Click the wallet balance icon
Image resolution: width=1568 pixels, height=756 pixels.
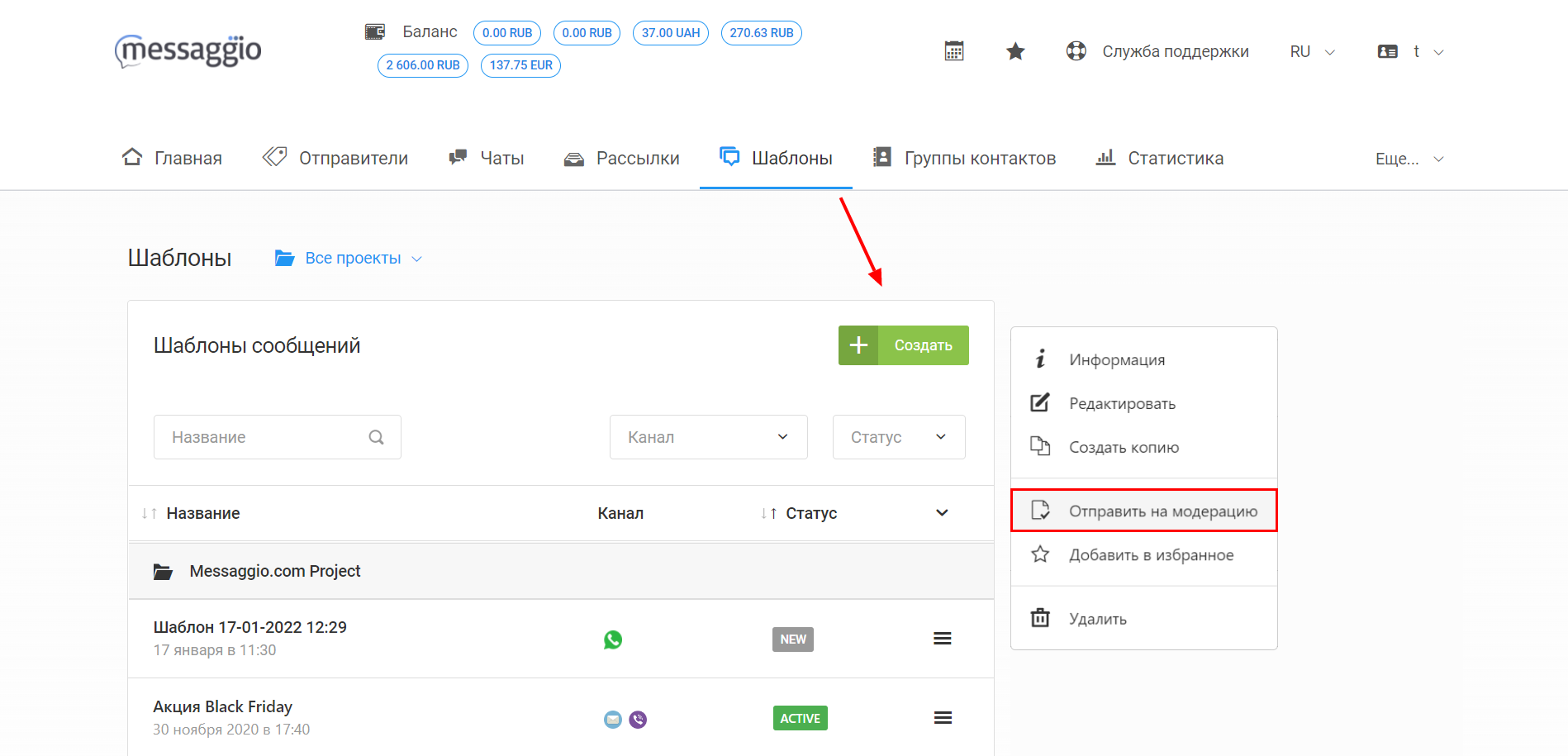pos(375,32)
